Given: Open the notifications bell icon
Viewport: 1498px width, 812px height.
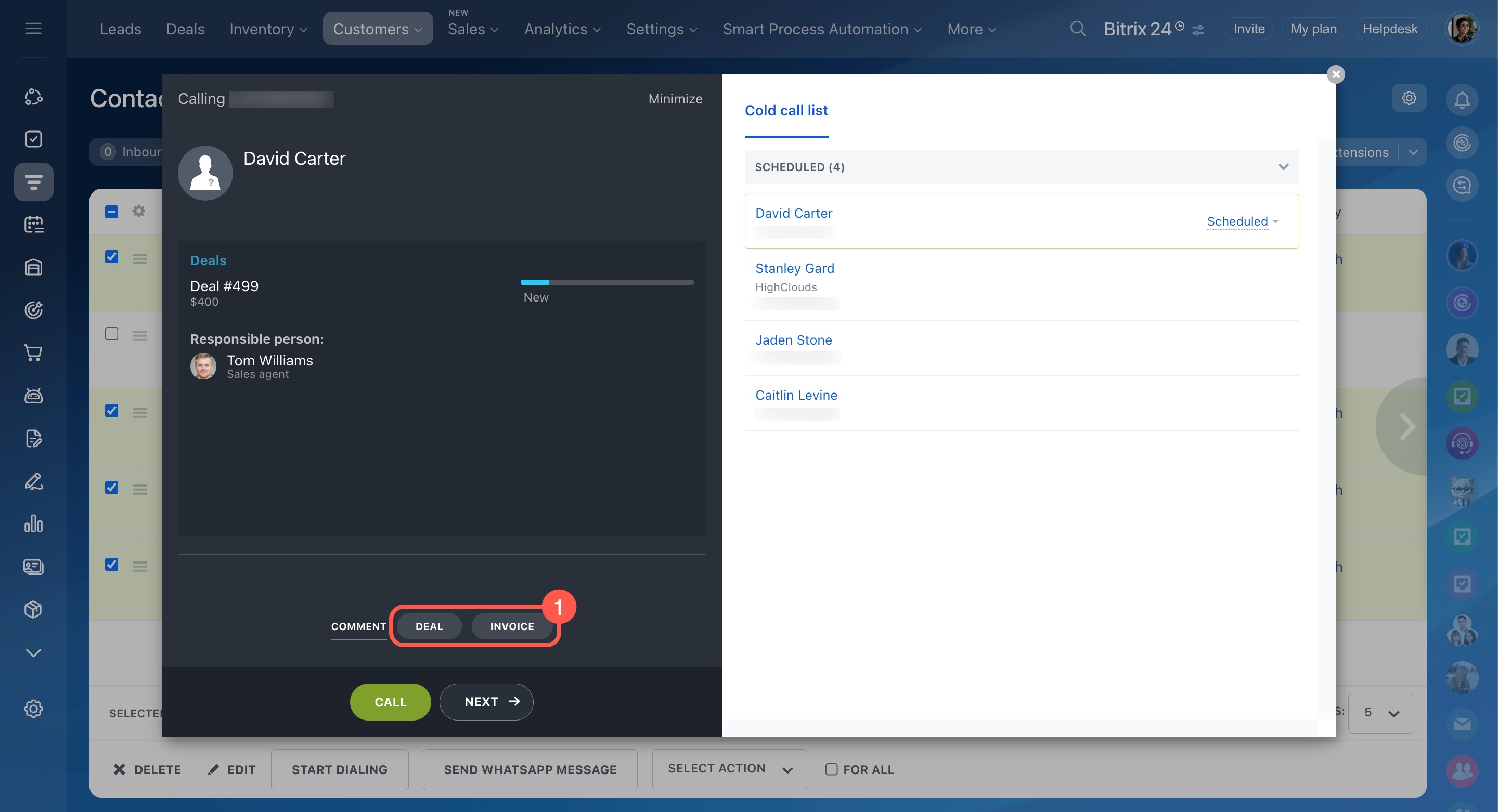Looking at the screenshot, I should [1462, 99].
